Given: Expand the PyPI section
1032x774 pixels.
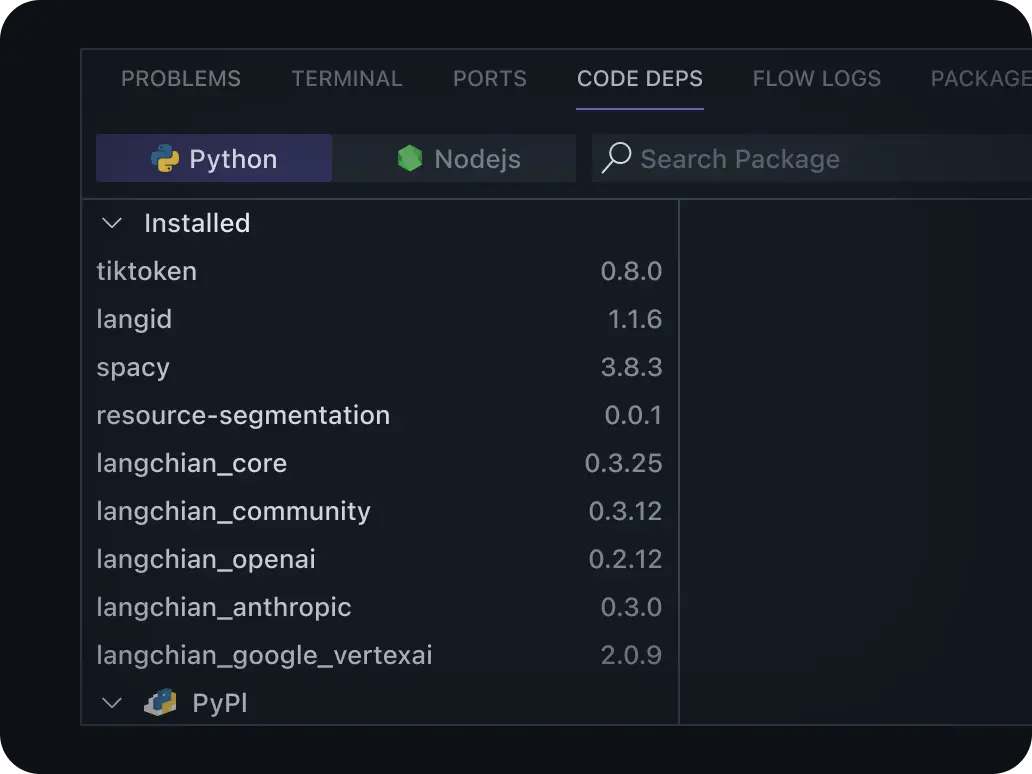Looking at the screenshot, I should (x=112, y=702).
